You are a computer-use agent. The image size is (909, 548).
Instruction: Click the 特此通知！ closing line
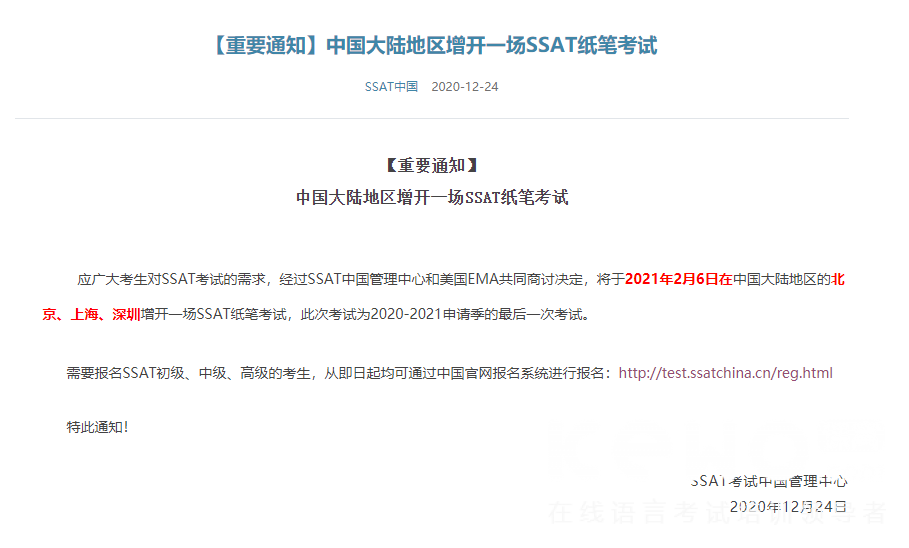coord(98,427)
